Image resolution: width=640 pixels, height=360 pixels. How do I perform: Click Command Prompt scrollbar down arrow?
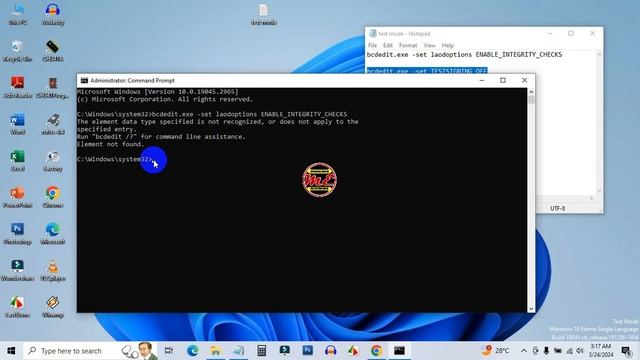(531, 309)
